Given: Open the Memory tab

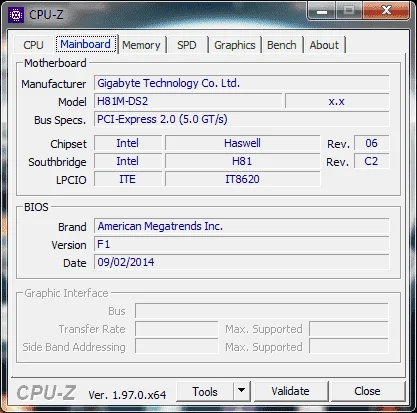Looking at the screenshot, I should coord(141,45).
